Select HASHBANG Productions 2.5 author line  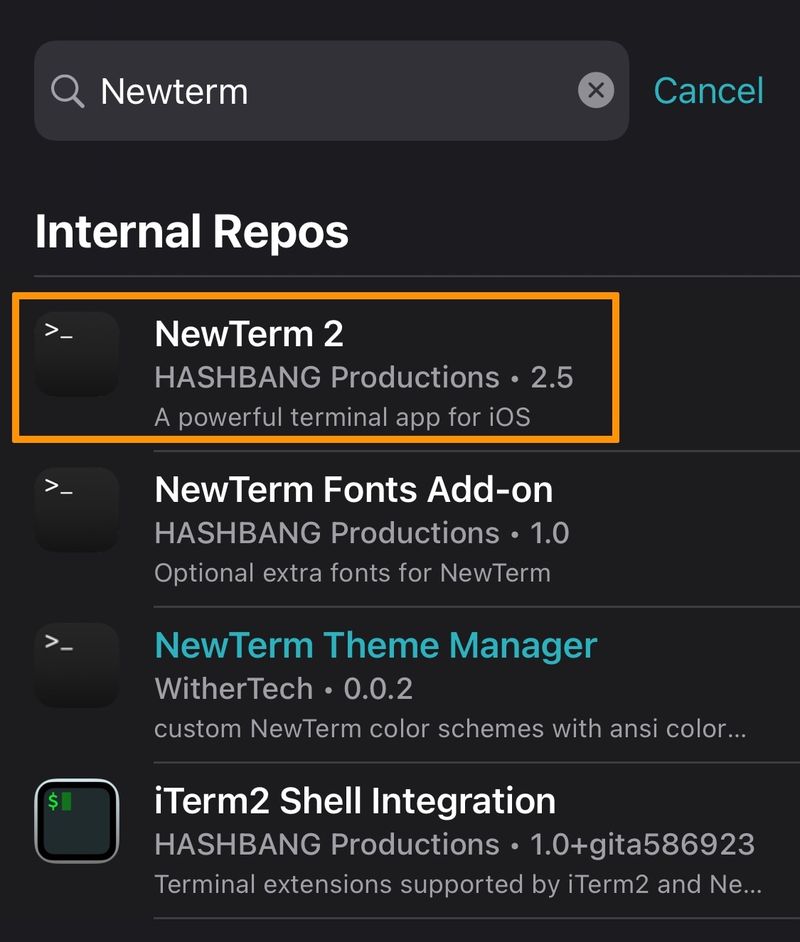click(x=363, y=377)
